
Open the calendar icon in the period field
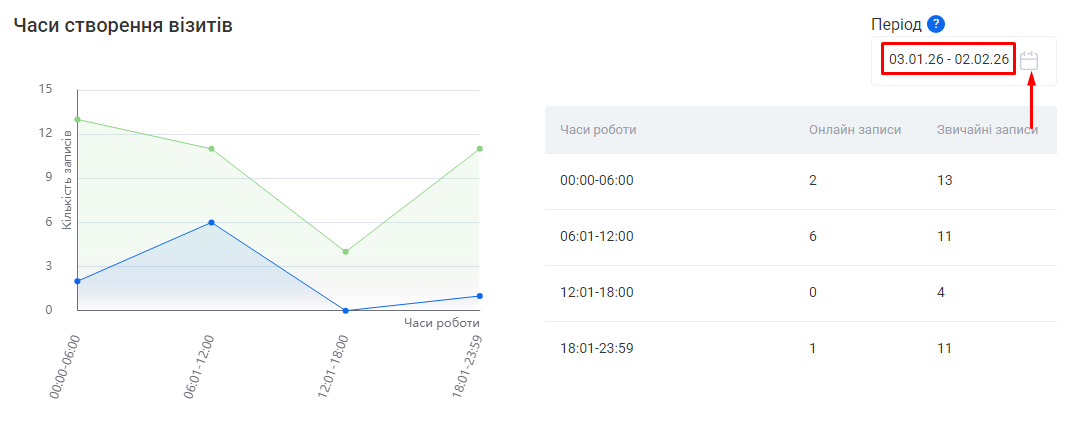point(1029,60)
